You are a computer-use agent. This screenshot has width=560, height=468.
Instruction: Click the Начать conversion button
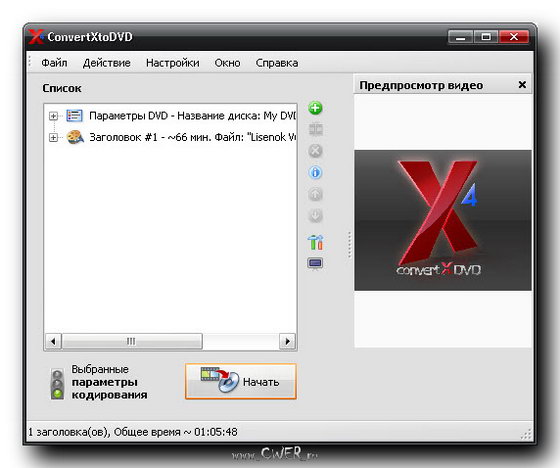pos(241,381)
